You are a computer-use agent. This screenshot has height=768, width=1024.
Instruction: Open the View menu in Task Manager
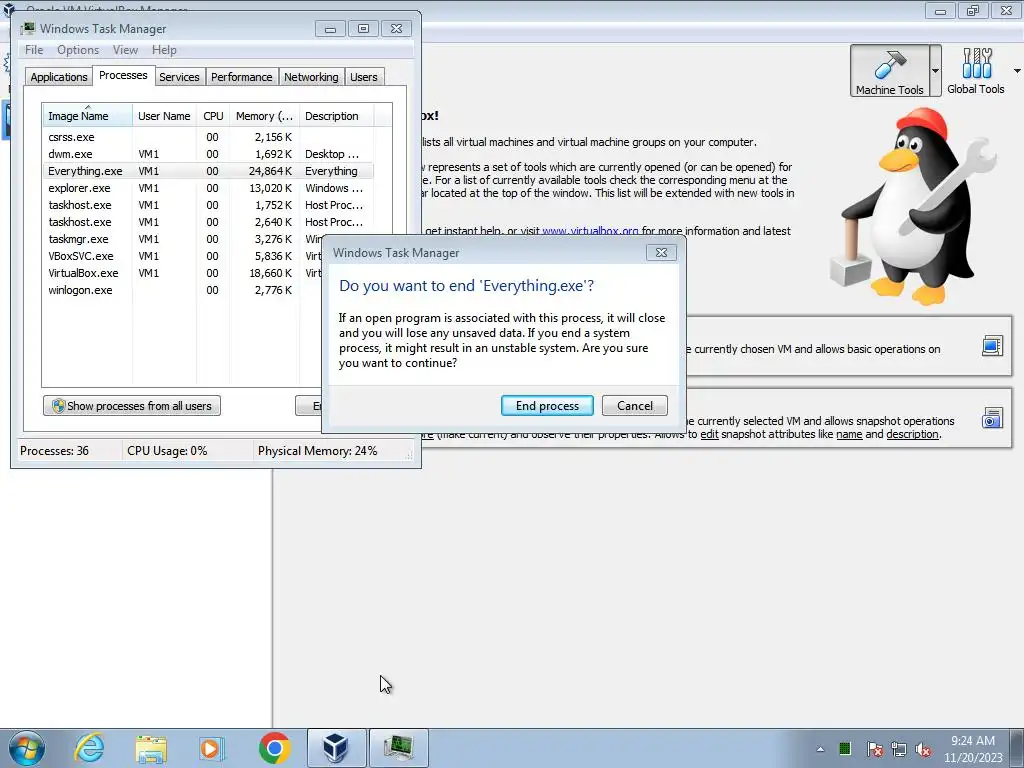[x=125, y=50]
